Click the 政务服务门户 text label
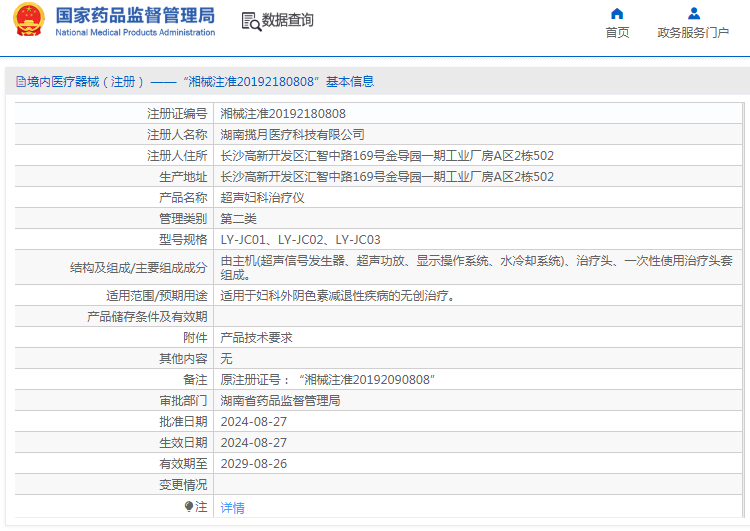Viewport: 750px width, 531px height. pos(693,33)
